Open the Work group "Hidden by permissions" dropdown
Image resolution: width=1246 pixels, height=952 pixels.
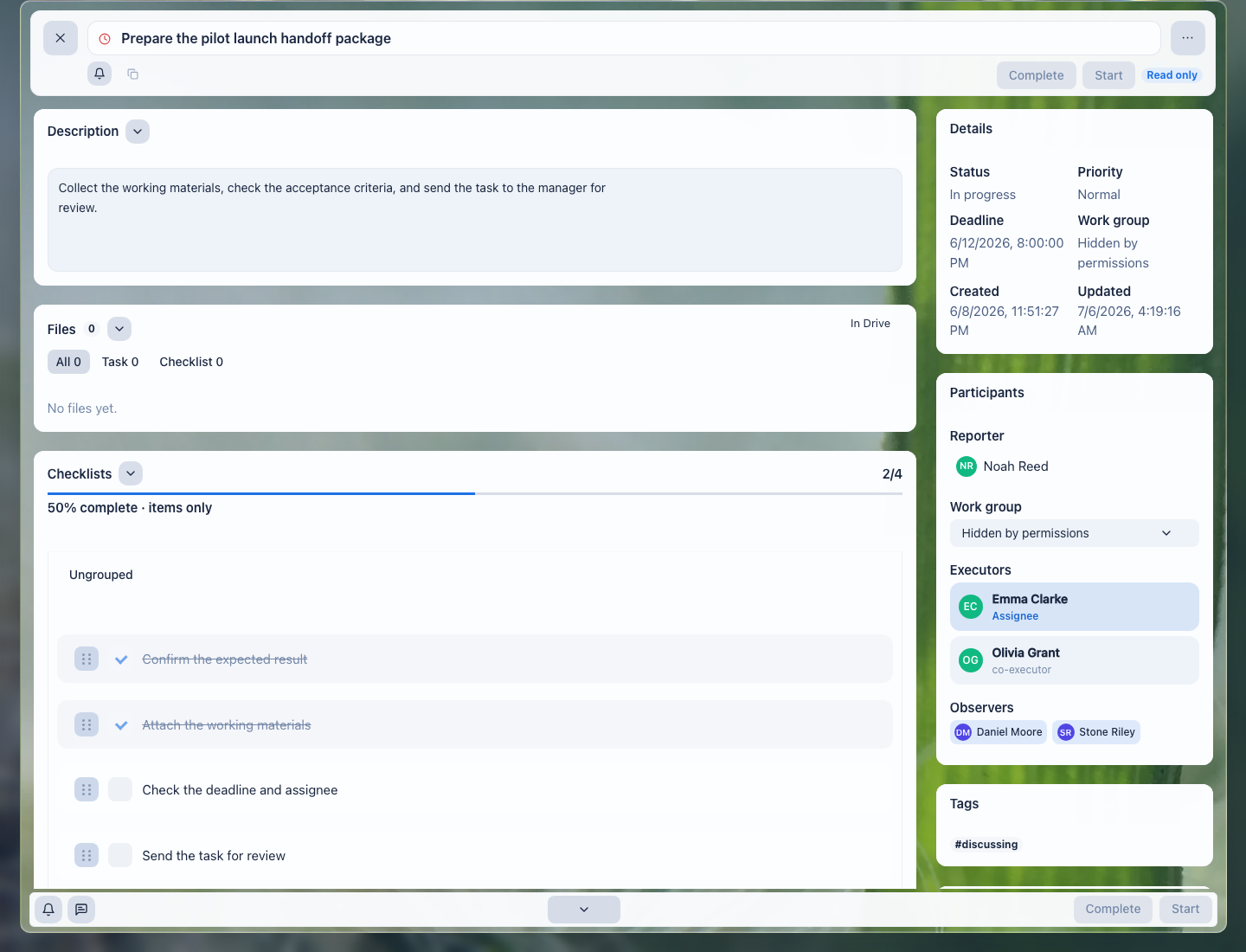tap(1074, 533)
